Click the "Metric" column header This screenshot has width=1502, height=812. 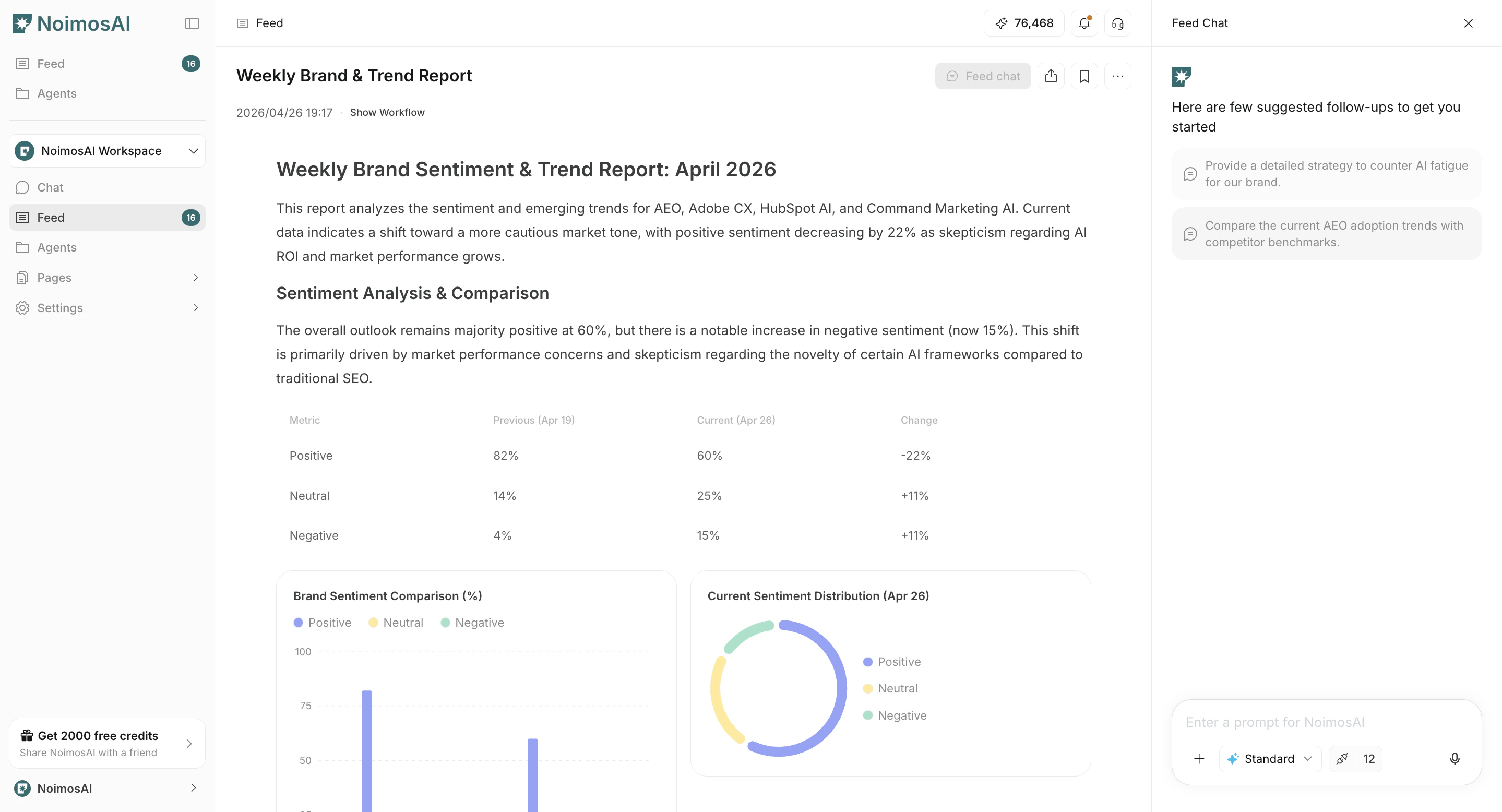click(x=304, y=420)
